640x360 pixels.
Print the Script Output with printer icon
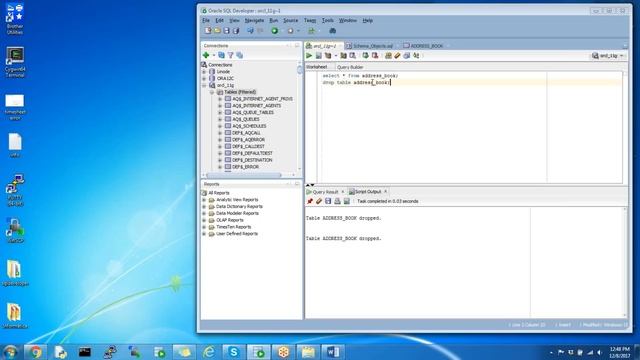337,201
